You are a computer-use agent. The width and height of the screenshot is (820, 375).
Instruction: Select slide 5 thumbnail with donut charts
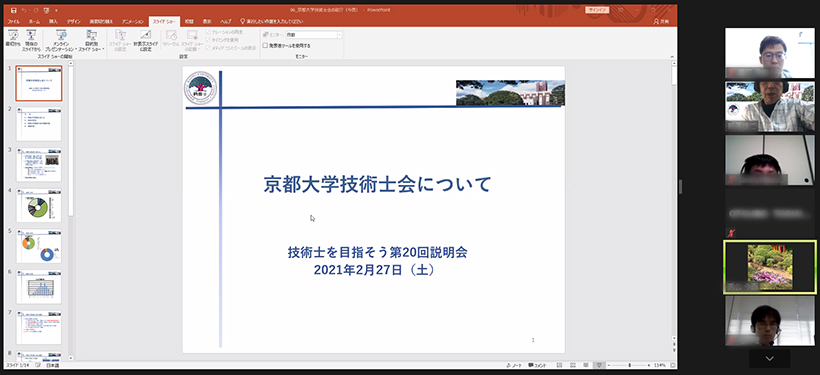click(x=39, y=246)
